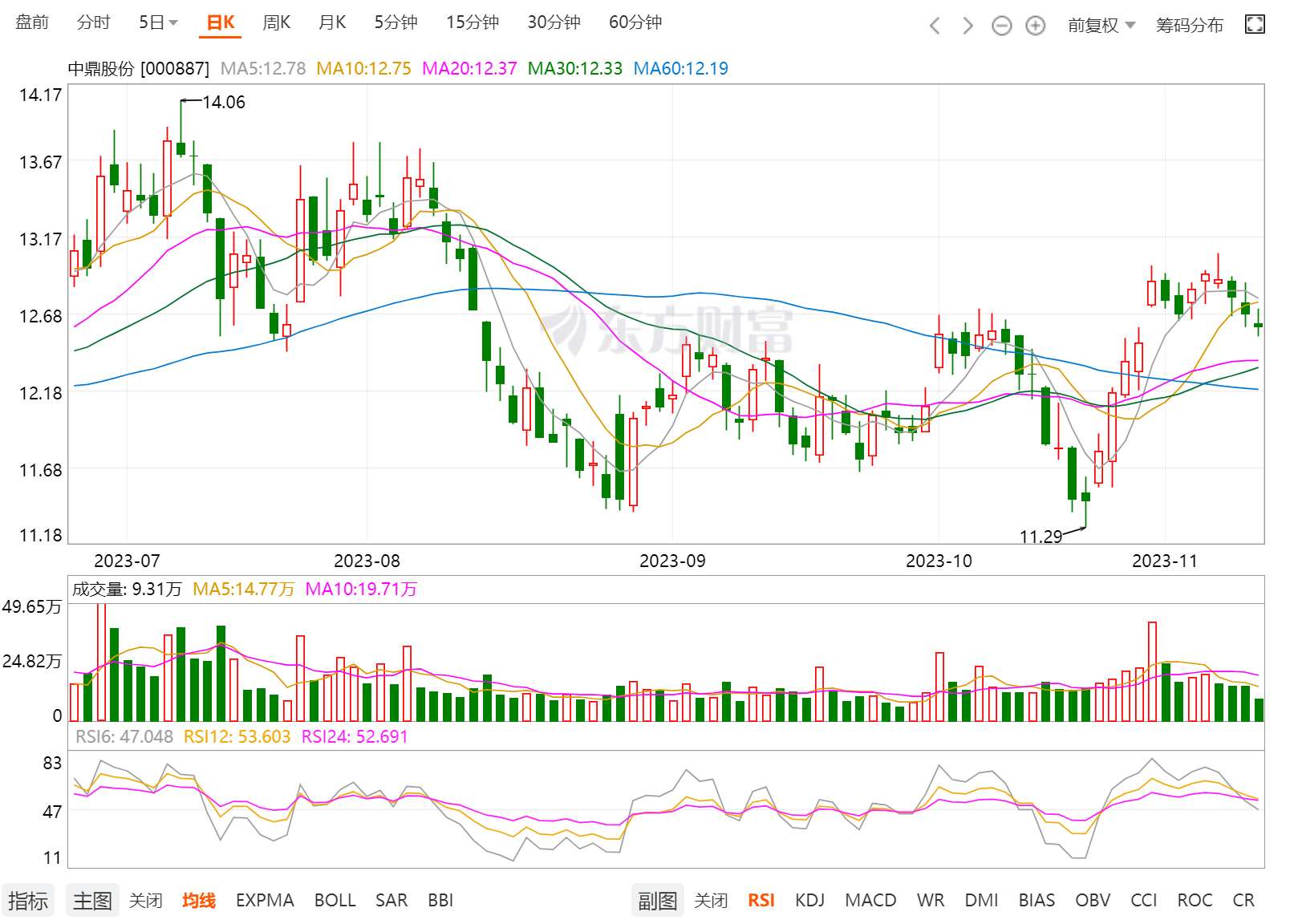Select OBV sub indicator
The height and width of the screenshot is (924, 1298).
(x=1093, y=901)
